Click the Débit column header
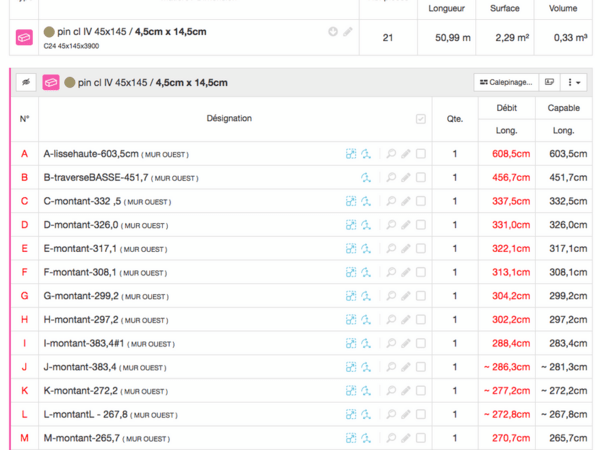The height and width of the screenshot is (450, 600). pyautogui.click(x=507, y=108)
